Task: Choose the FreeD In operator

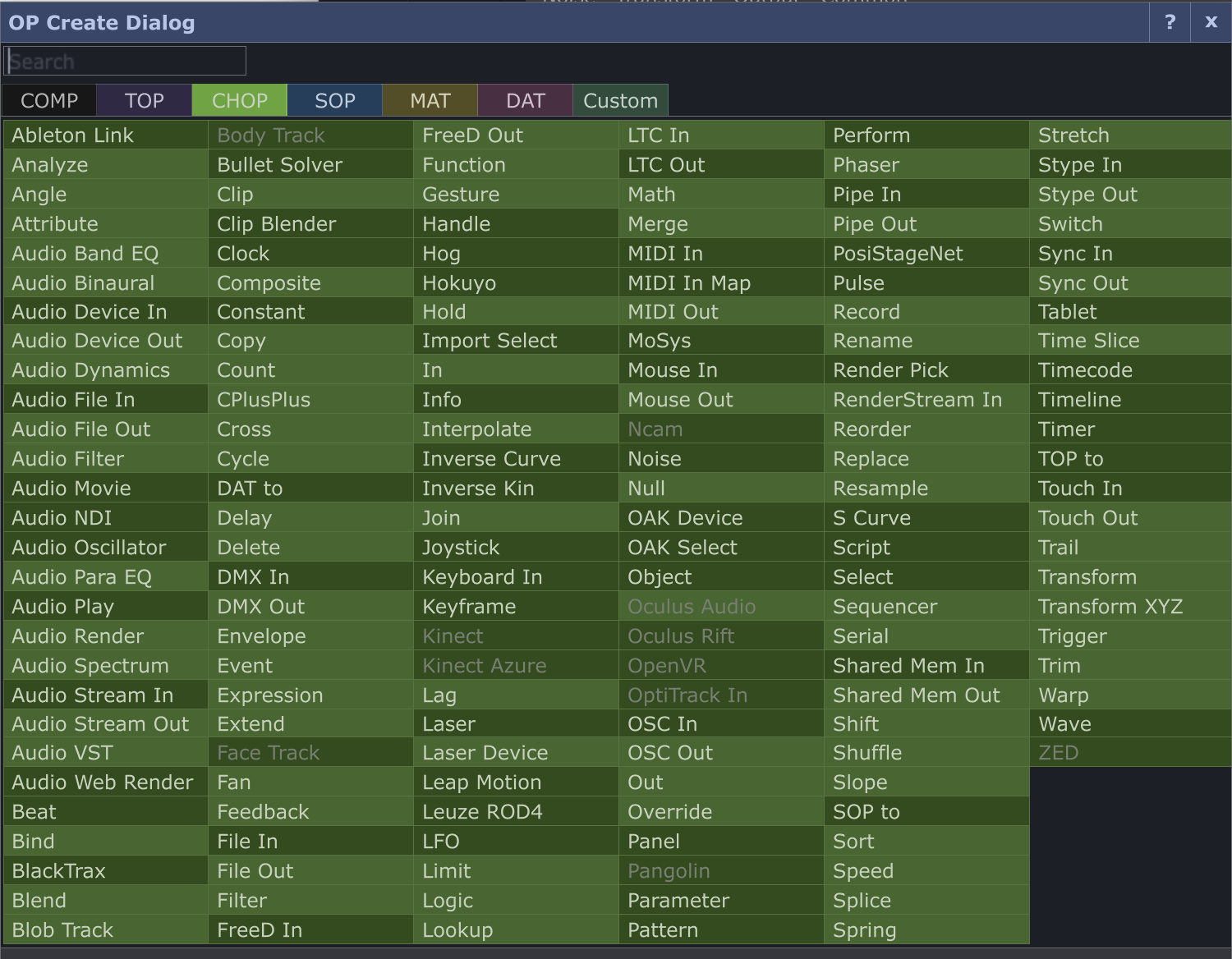Action: click(x=310, y=930)
